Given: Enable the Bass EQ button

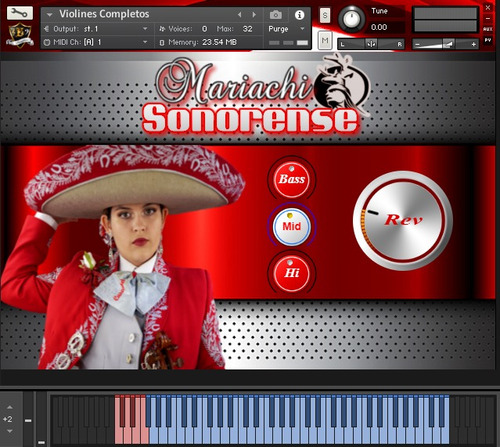Looking at the screenshot, I should point(292,180).
